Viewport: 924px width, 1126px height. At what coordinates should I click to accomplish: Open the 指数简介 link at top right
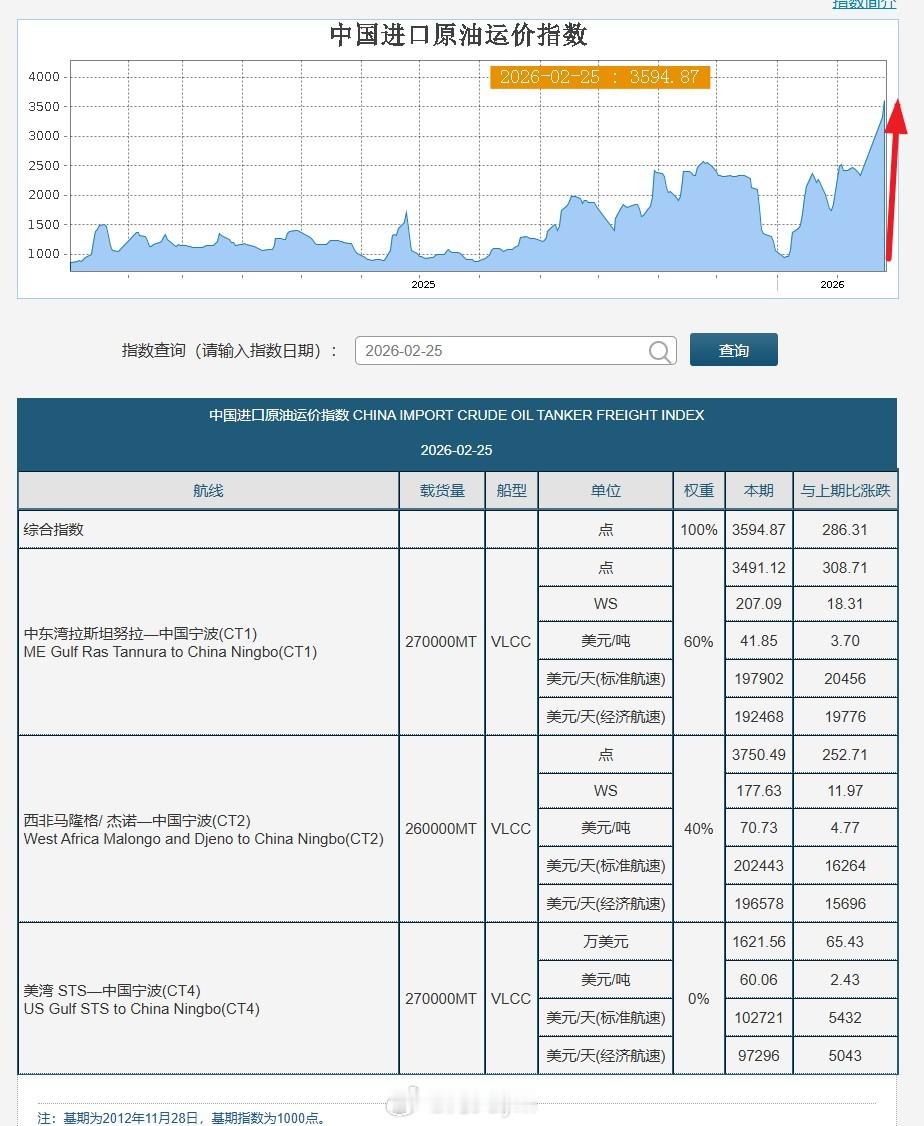(862, 5)
